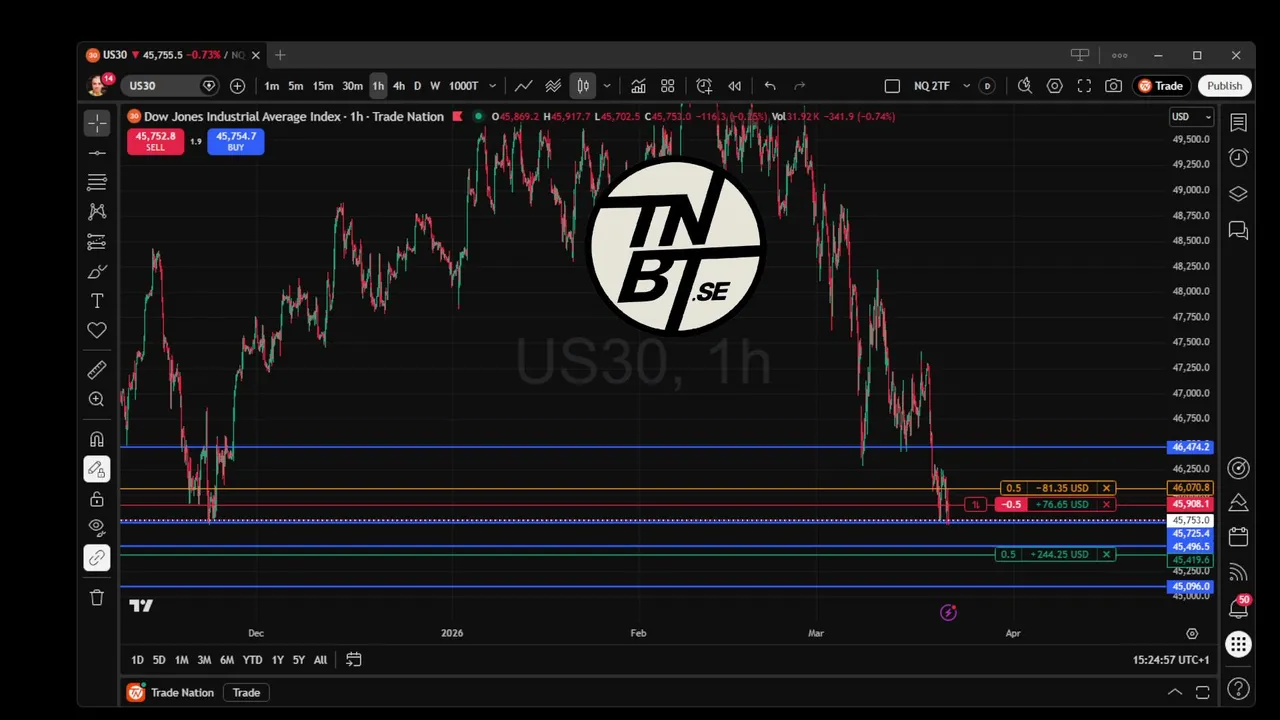
Task: Expand the chart style dropdown arrow
Action: [607, 86]
